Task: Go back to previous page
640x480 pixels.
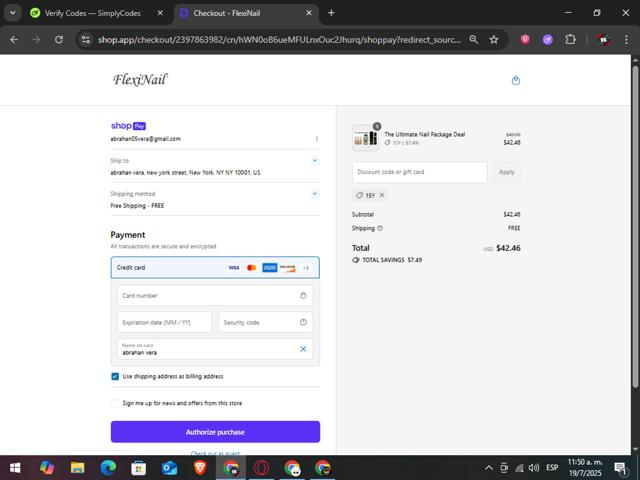Action: click(x=14, y=40)
